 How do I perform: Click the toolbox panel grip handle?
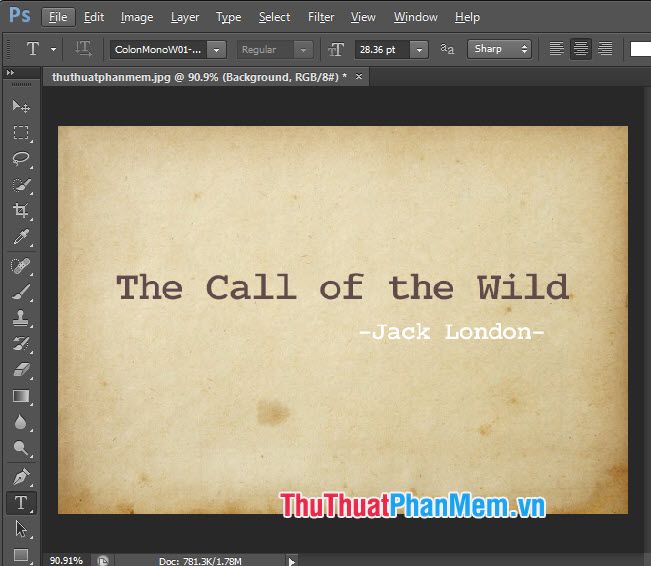21,84
